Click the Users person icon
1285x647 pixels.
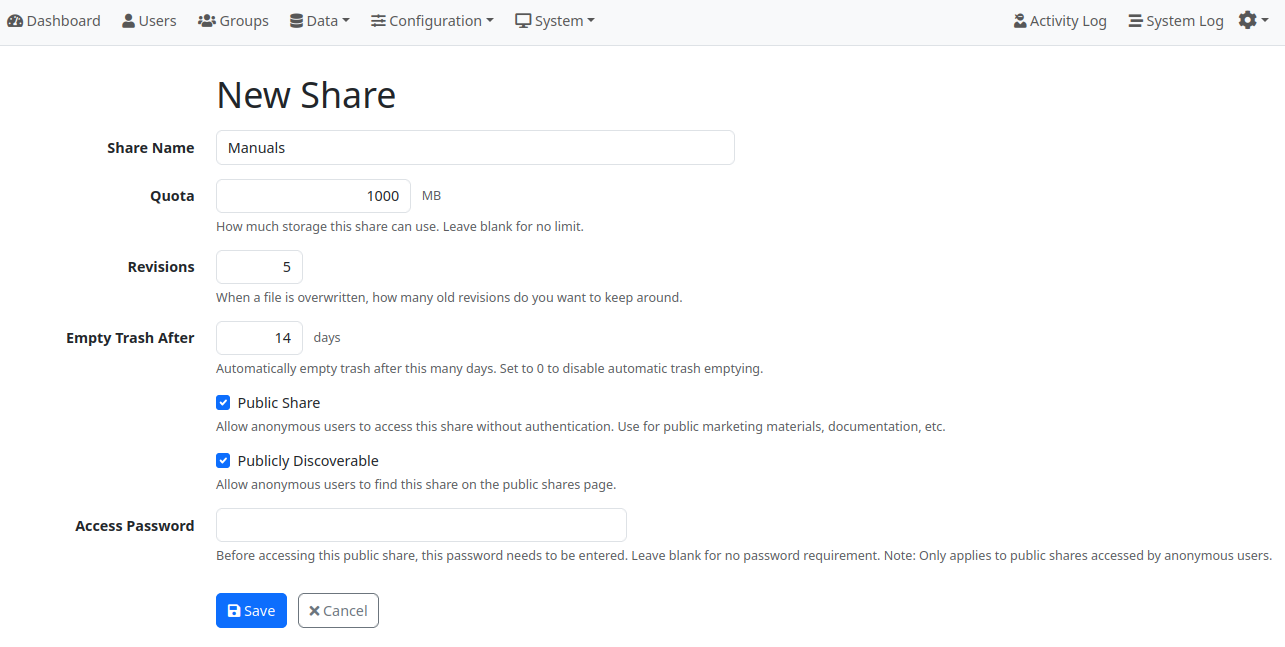127,20
